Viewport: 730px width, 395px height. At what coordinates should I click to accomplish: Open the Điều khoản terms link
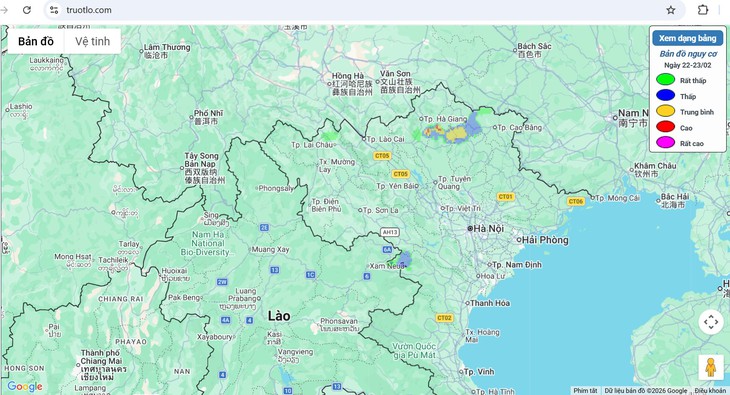(x=710, y=391)
